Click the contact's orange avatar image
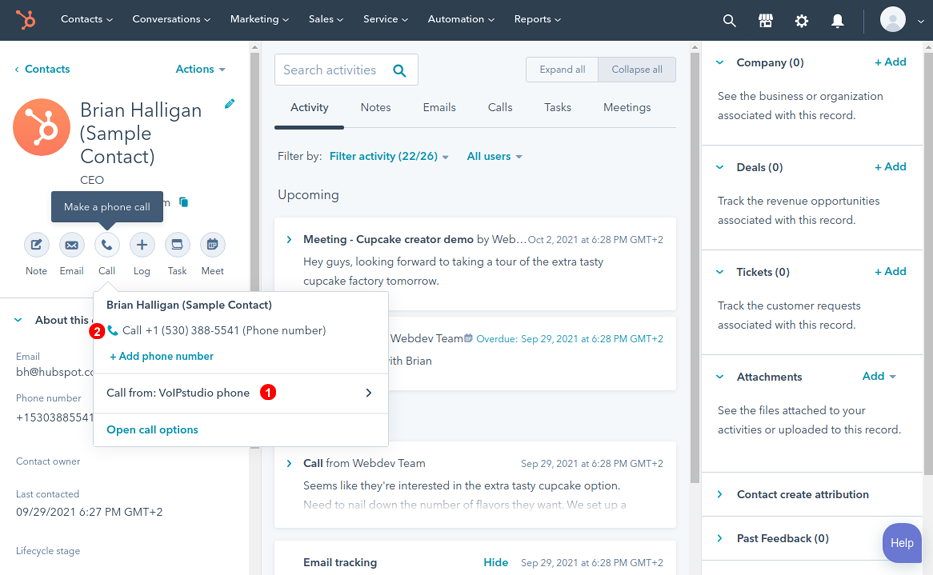Screen dimensions: 933x575 (x=42, y=127)
